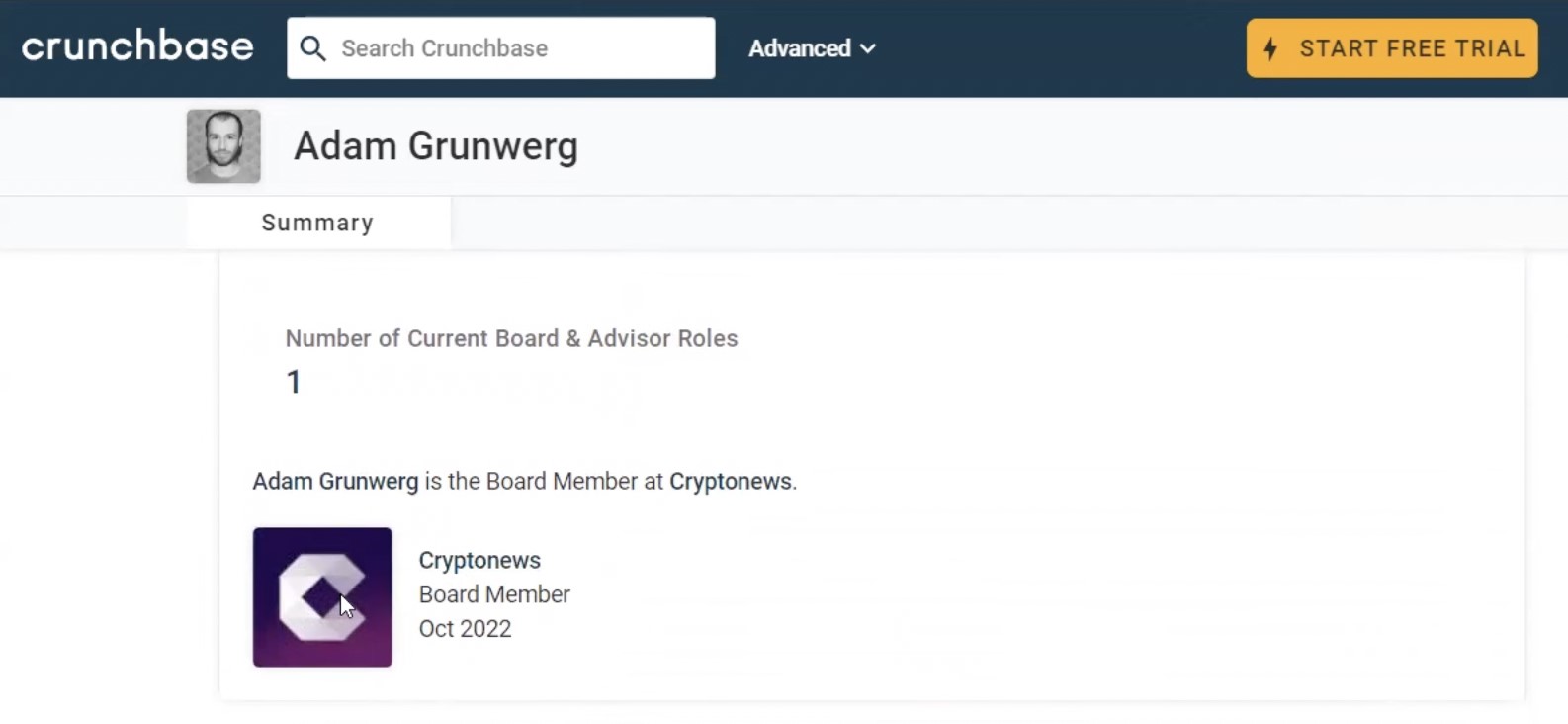Click the START FREE TRIAL button
Screen dimensions: 1568x724
click(1392, 47)
